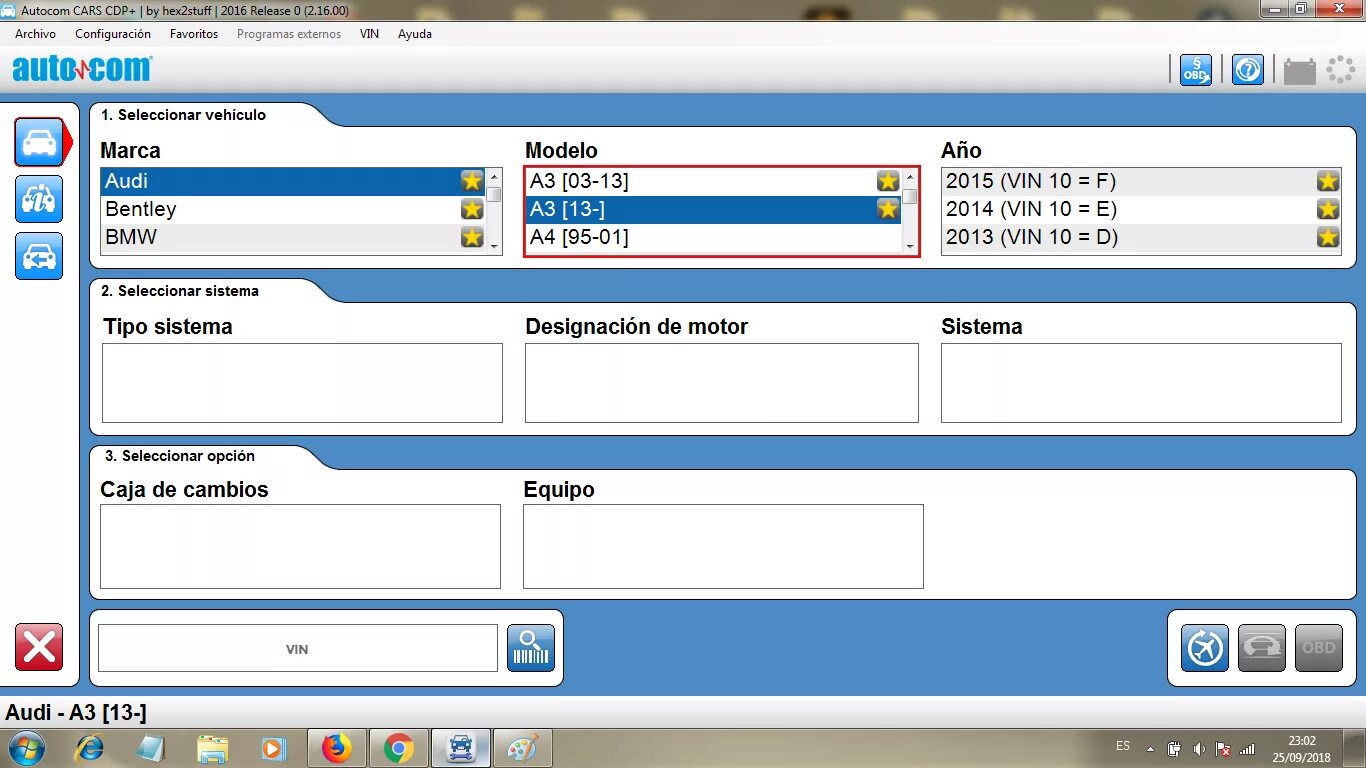Click the Modelo list scrollbar thumb
Screen dimensions: 1366x768
click(910, 196)
